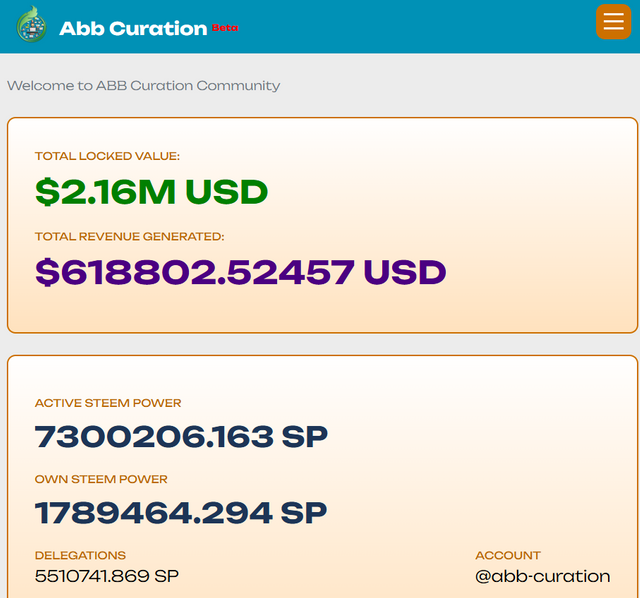Click the $618802.52457 USD revenue figure

(x=240, y=272)
